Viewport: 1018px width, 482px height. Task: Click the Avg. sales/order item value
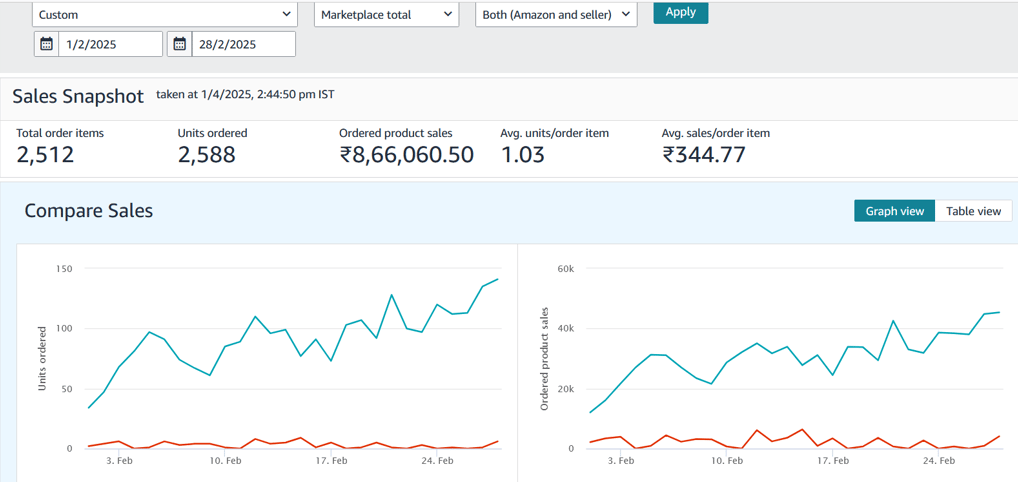[704, 155]
